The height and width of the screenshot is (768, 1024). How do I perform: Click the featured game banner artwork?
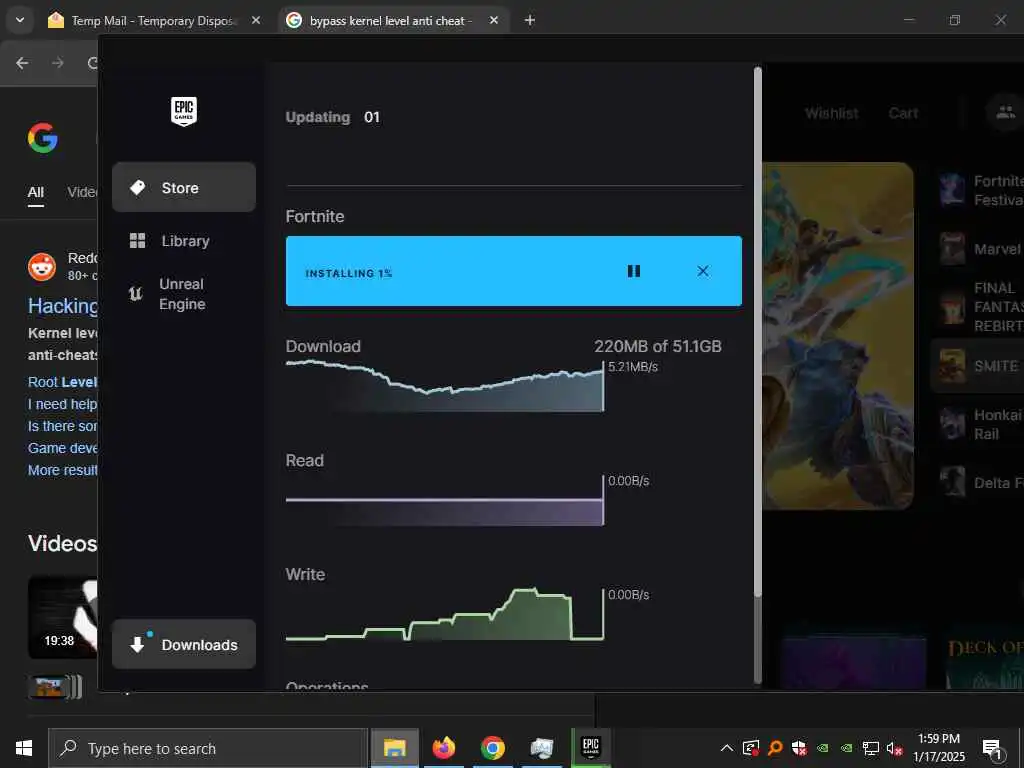(838, 336)
